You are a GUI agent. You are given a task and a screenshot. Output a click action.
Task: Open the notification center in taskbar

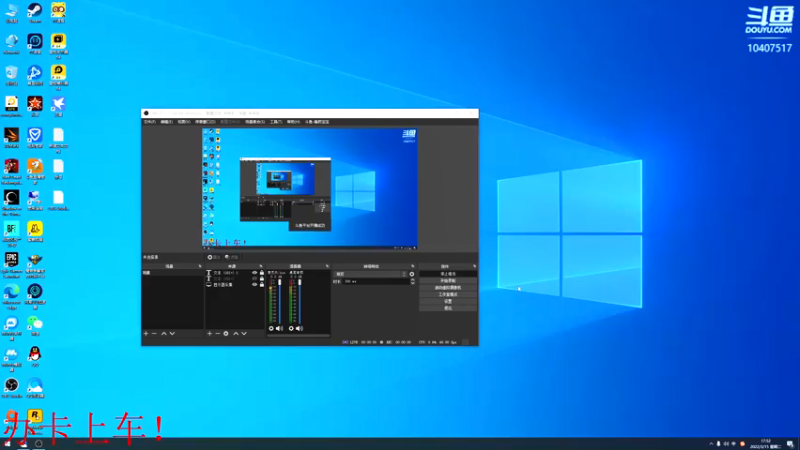click(x=790, y=444)
